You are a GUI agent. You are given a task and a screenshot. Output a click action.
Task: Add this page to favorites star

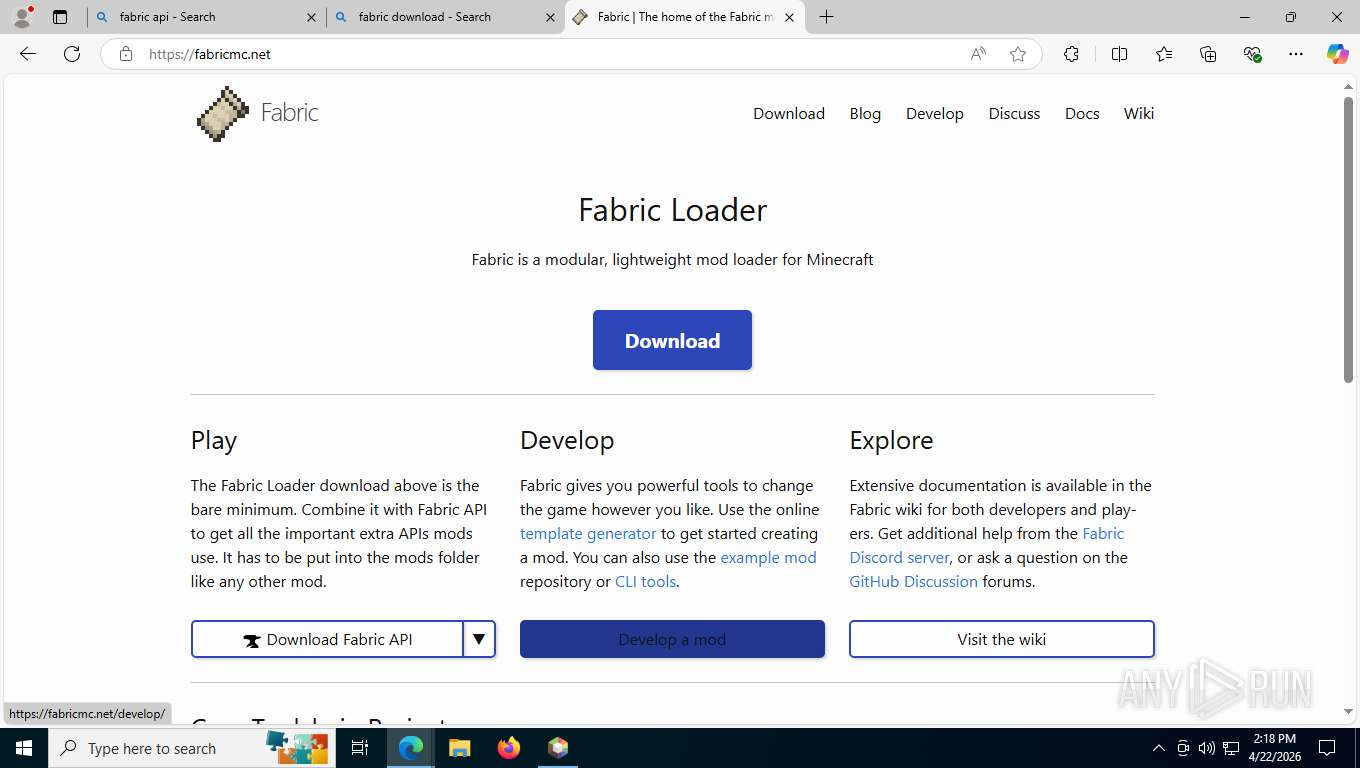(x=1018, y=54)
